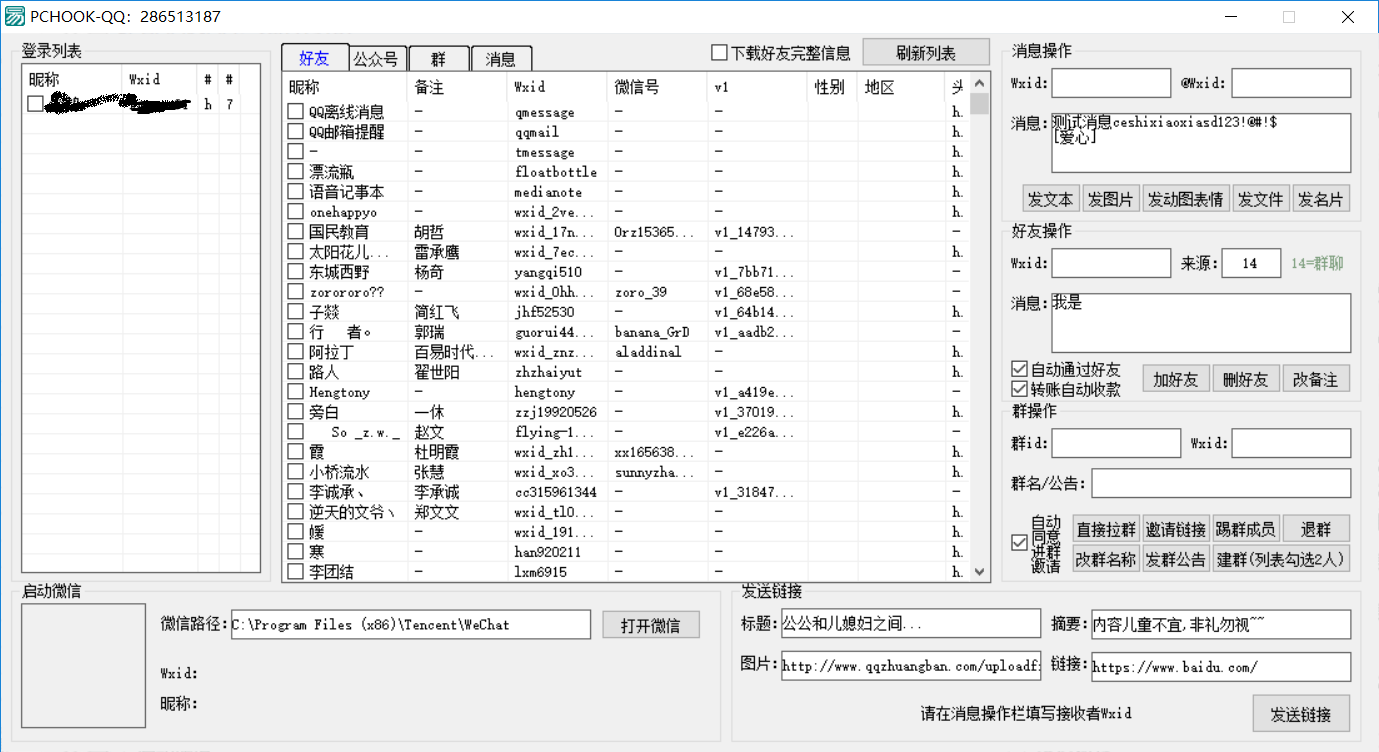Select the checkbox next to 国民教育
1379x752 pixels.
click(295, 232)
